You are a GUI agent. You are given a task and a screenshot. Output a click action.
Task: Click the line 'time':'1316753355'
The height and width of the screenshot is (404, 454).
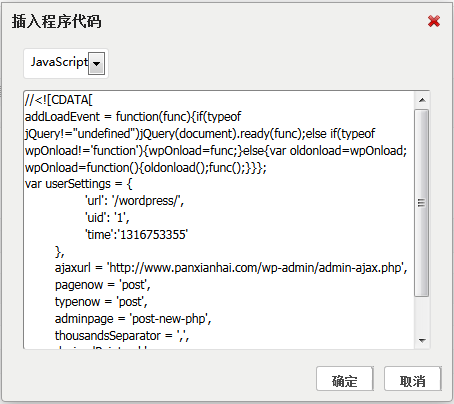click(x=137, y=235)
